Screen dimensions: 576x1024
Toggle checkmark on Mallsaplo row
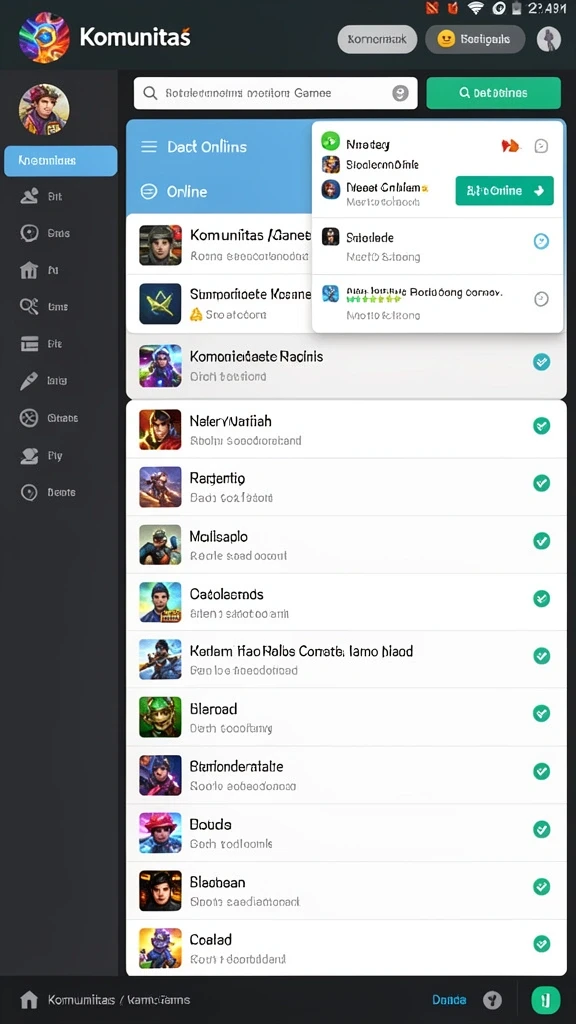[x=541, y=541]
